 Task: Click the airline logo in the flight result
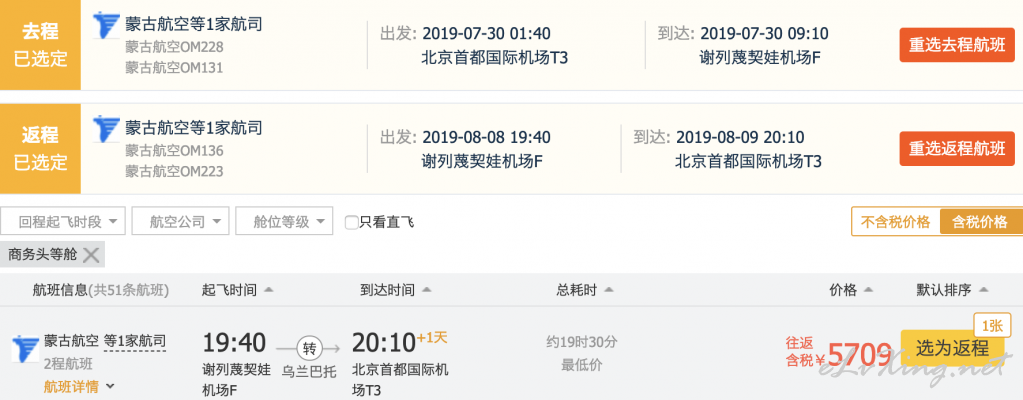pyautogui.click(x=25, y=349)
